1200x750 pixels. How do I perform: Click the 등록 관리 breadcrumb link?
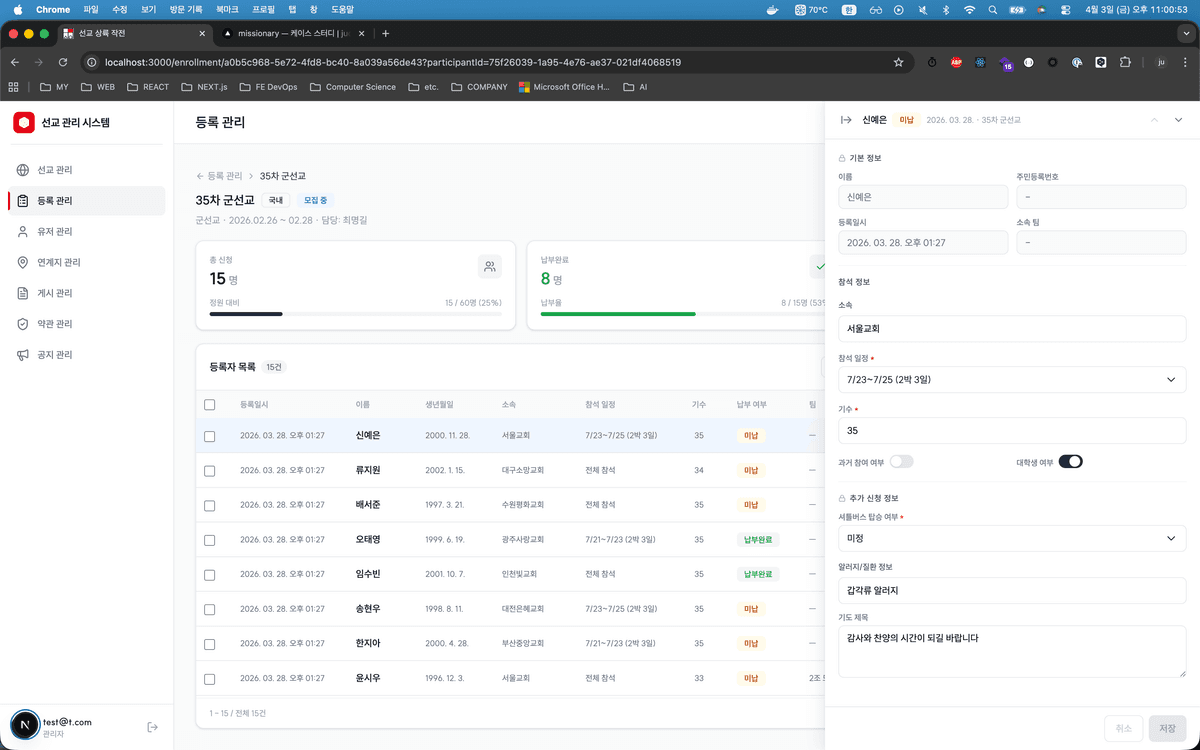point(224,176)
